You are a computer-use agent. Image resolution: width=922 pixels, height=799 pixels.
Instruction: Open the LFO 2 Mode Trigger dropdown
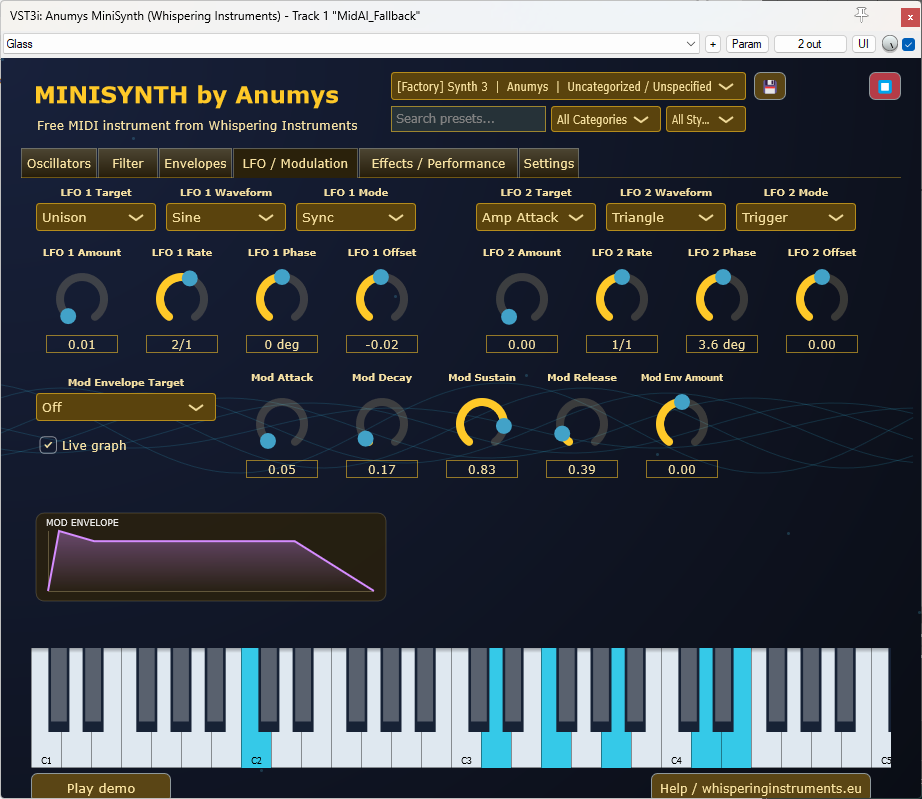click(796, 218)
